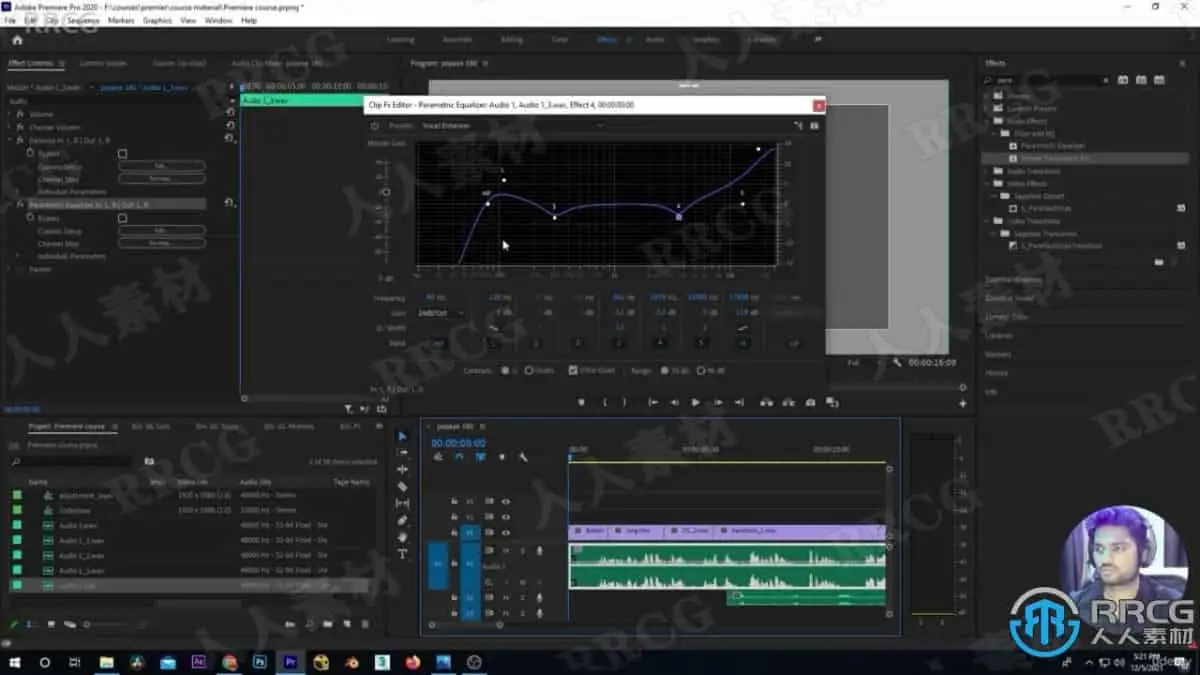
Task: Select the 96 dB range radio button
Action: pyautogui.click(x=702, y=370)
